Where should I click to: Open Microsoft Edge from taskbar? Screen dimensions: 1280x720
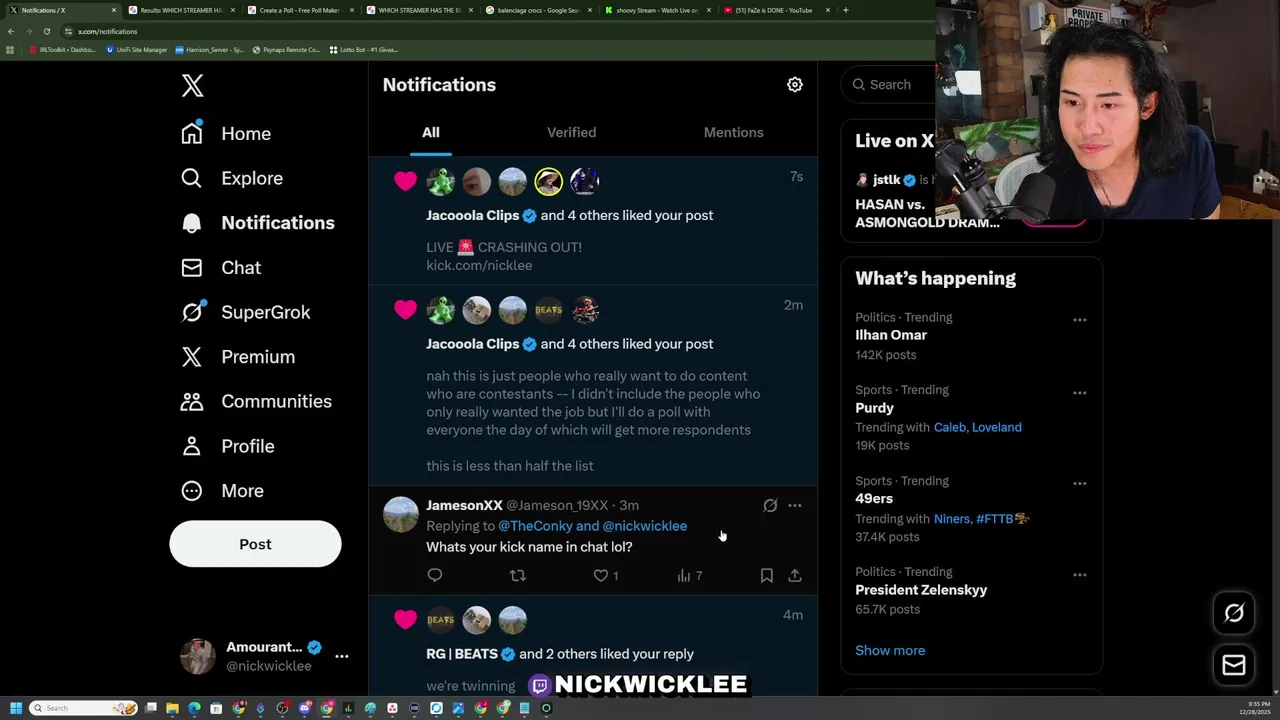pyautogui.click(x=194, y=708)
